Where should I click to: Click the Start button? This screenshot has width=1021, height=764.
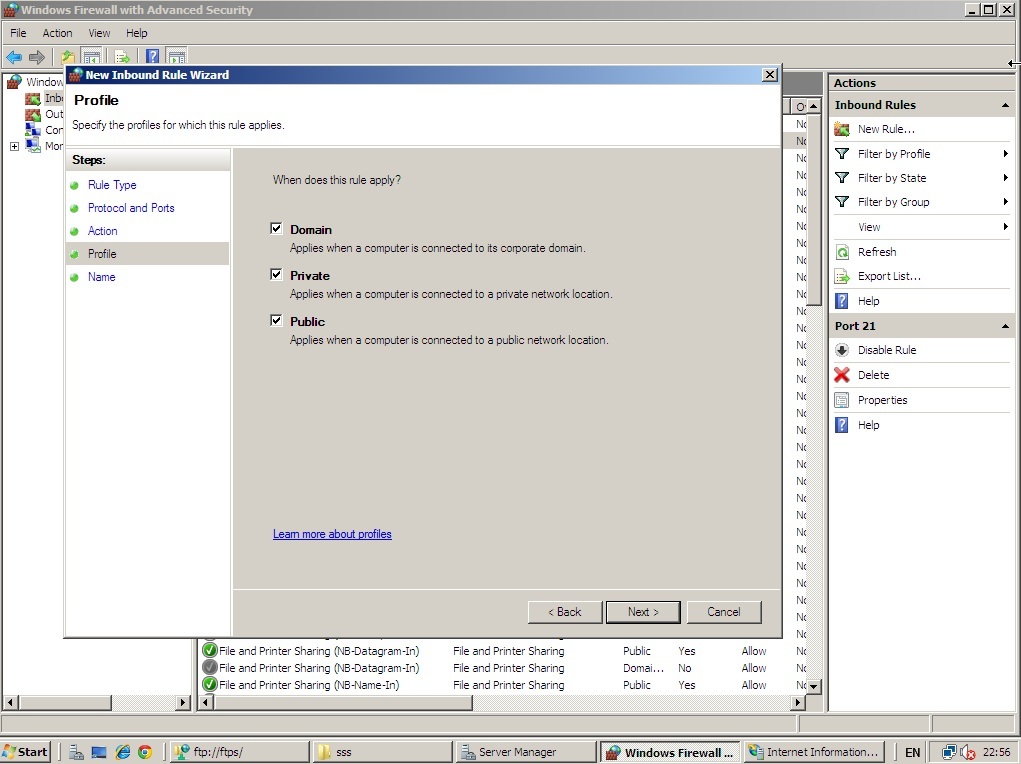coord(26,752)
